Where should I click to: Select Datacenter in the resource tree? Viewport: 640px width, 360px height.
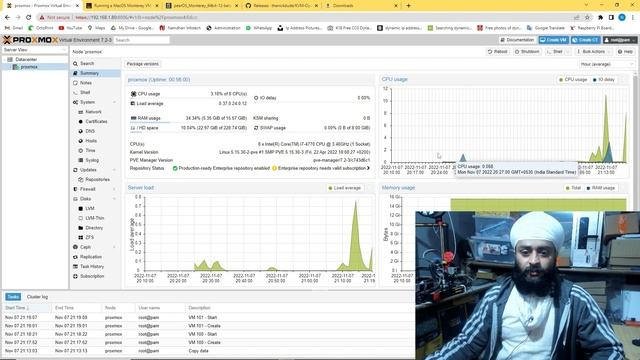click(x=26, y=60)
